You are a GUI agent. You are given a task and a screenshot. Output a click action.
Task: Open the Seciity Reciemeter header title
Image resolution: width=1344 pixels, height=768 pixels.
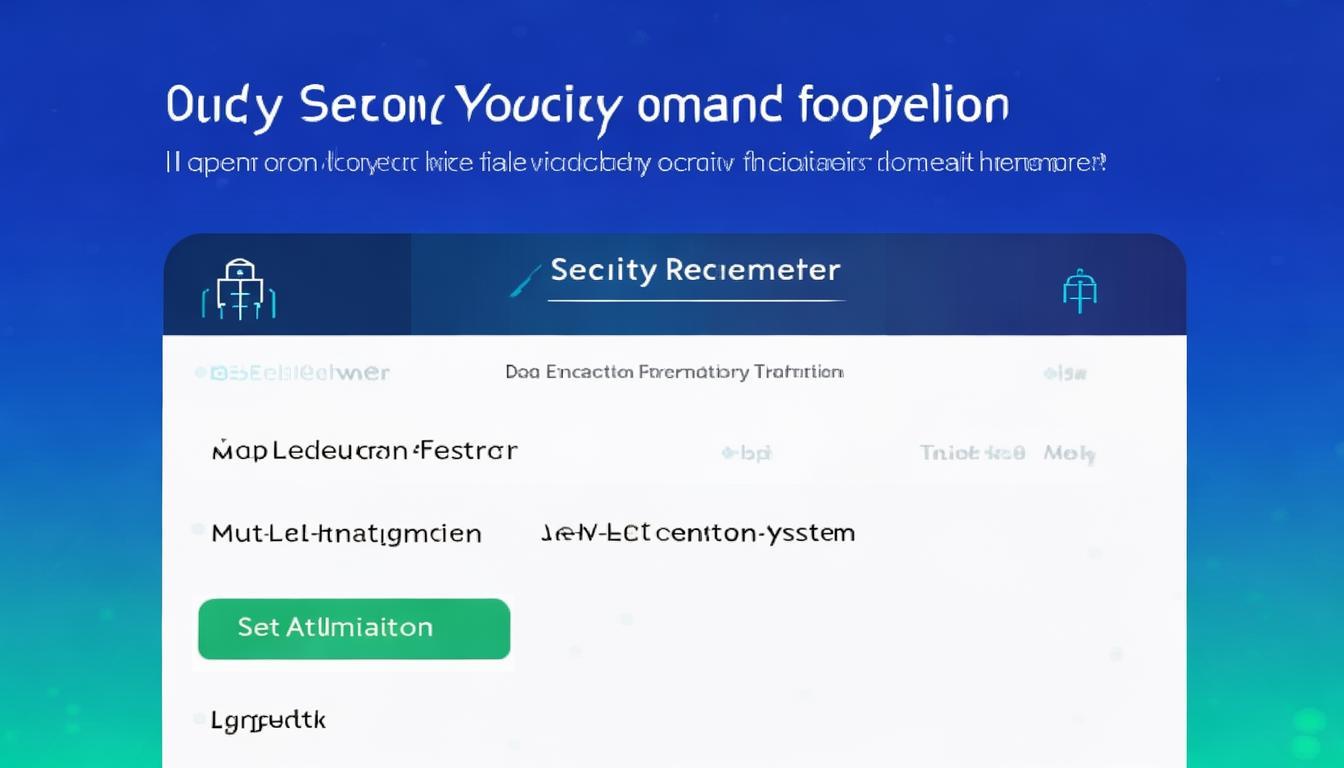point(695,270)
